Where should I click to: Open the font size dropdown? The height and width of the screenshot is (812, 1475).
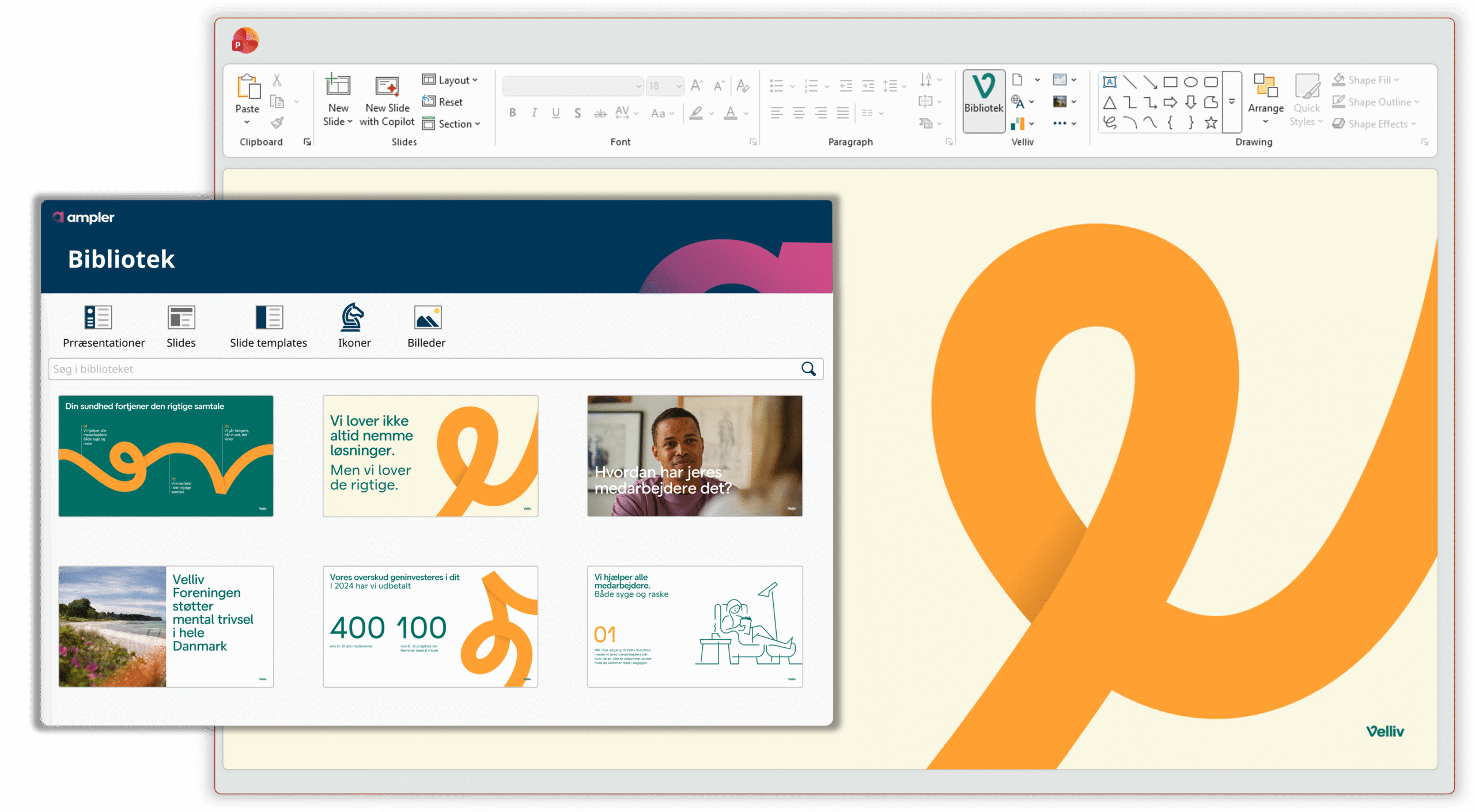679,86
